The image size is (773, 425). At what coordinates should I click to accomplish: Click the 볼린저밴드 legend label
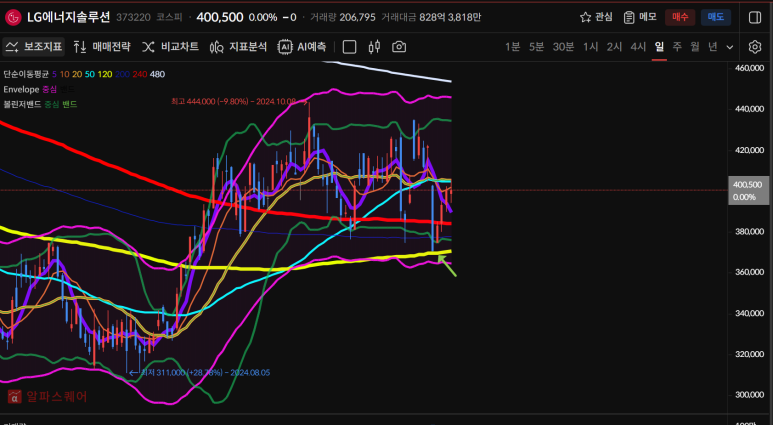click(x=22, y=105)
